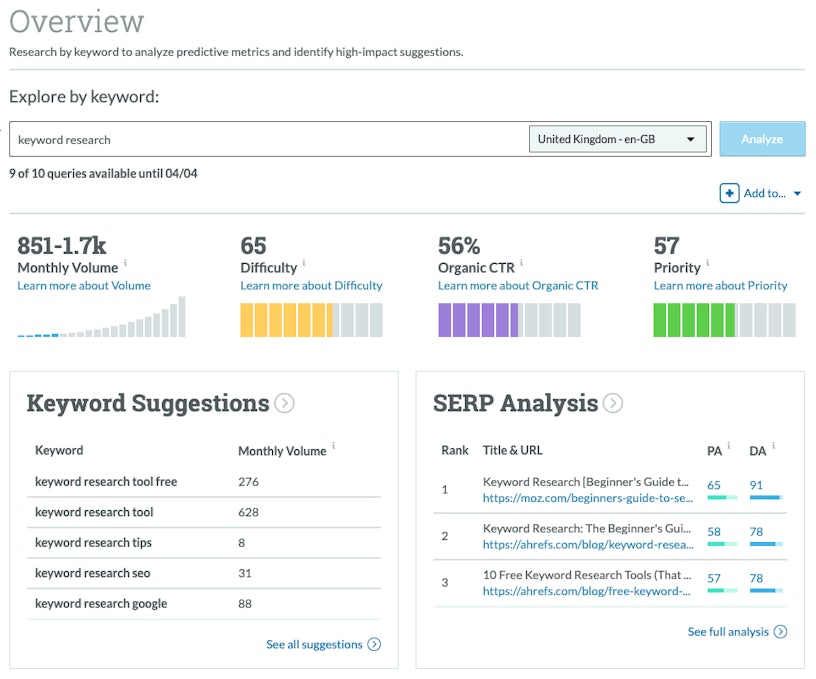Select the keyword research tool free row
The width and height of the screenshot is (816, 679).
coord(106,482)
